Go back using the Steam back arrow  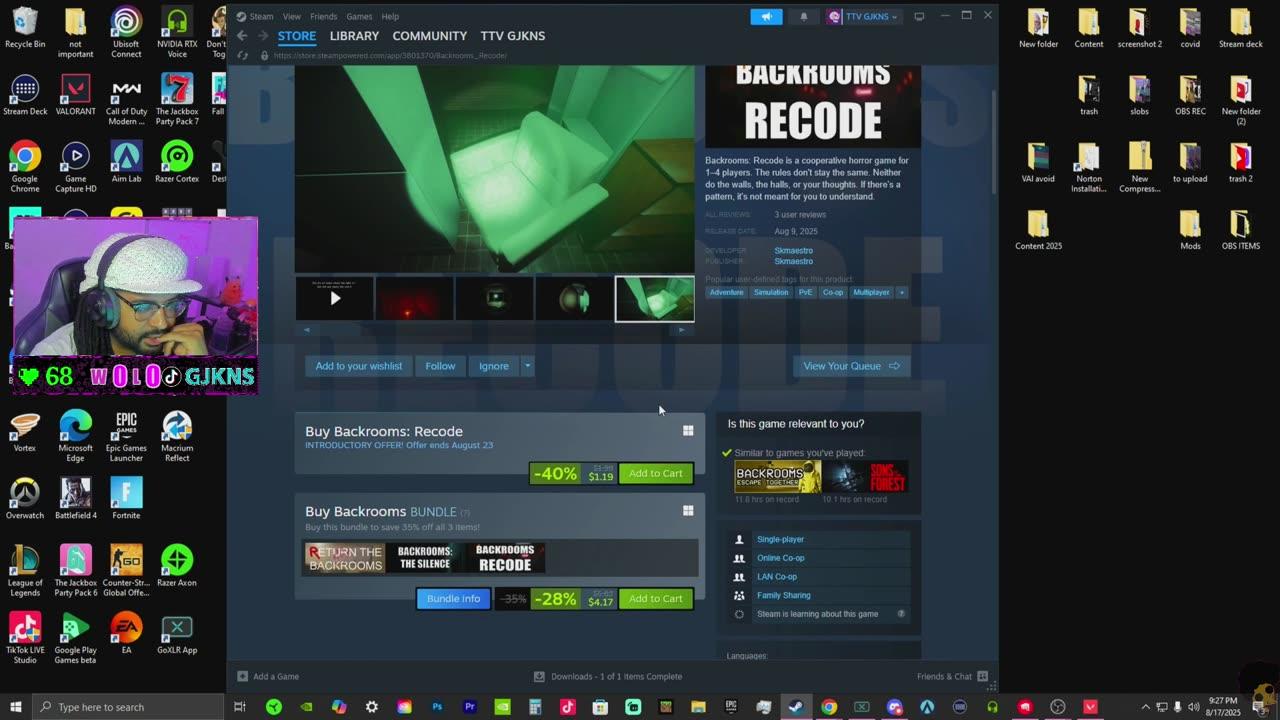242,36
